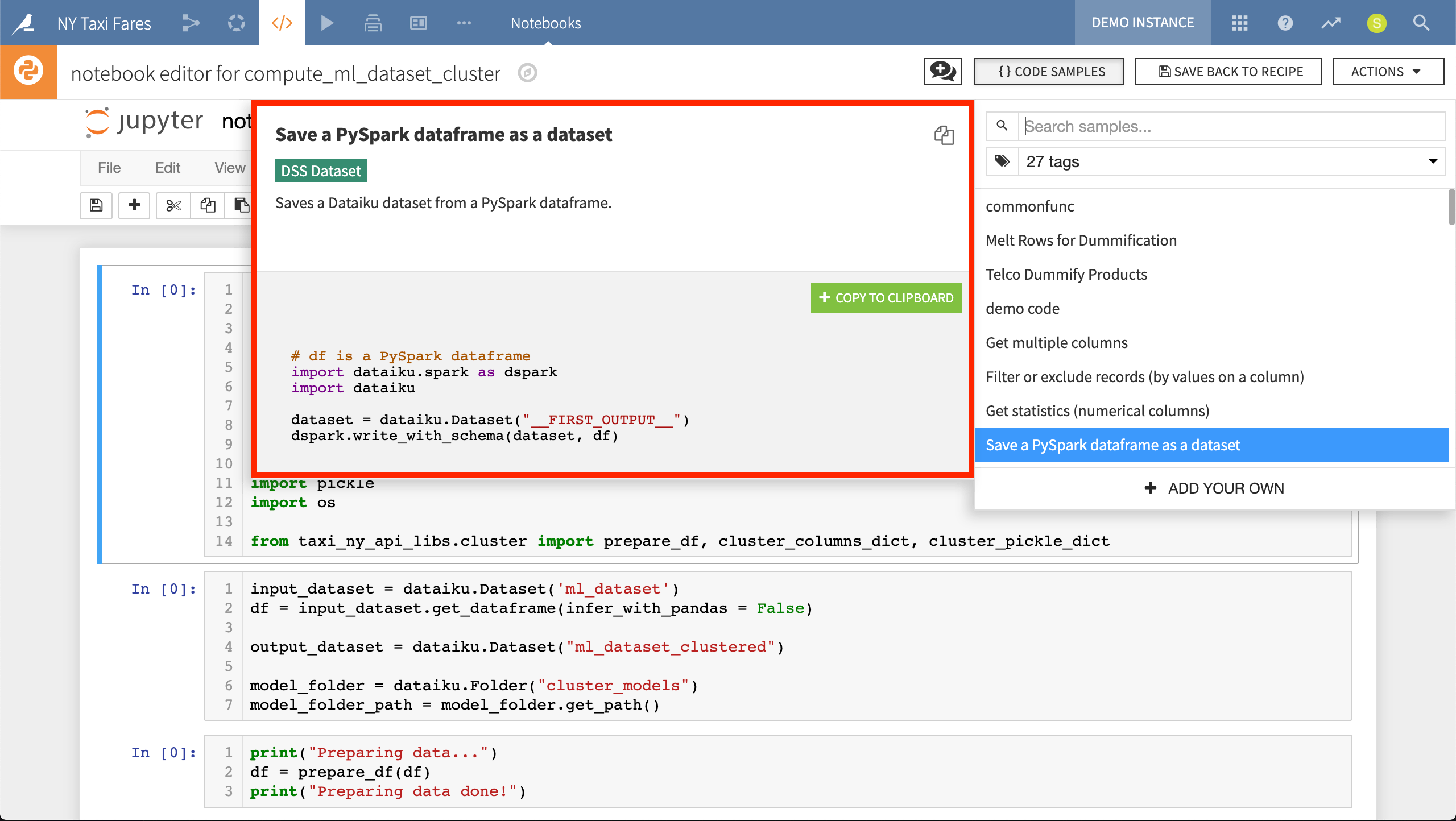Open the Flow icon in top bar
Viewport: 1456px width, 821px height.
pyautogui.click(x=191, y=23)
